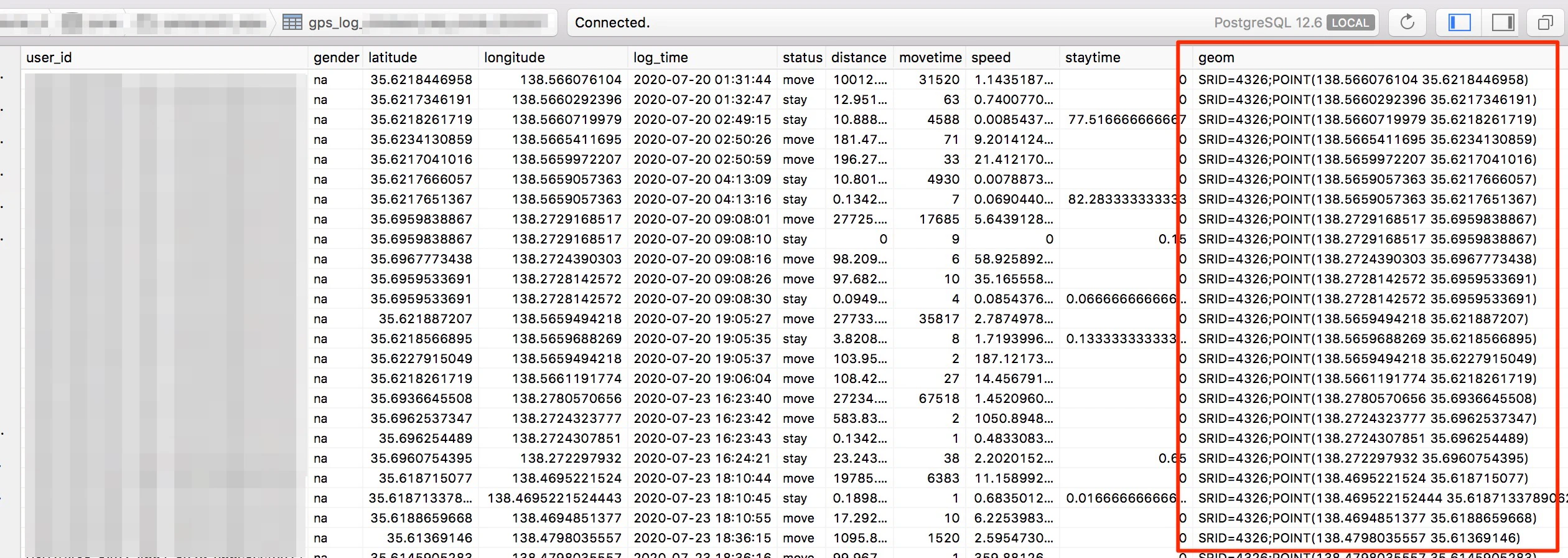Select latitude cell 35.6218446958
The height and width of the screenshot is (558, 1568).
pyautogui.click(x=421, y=80)
